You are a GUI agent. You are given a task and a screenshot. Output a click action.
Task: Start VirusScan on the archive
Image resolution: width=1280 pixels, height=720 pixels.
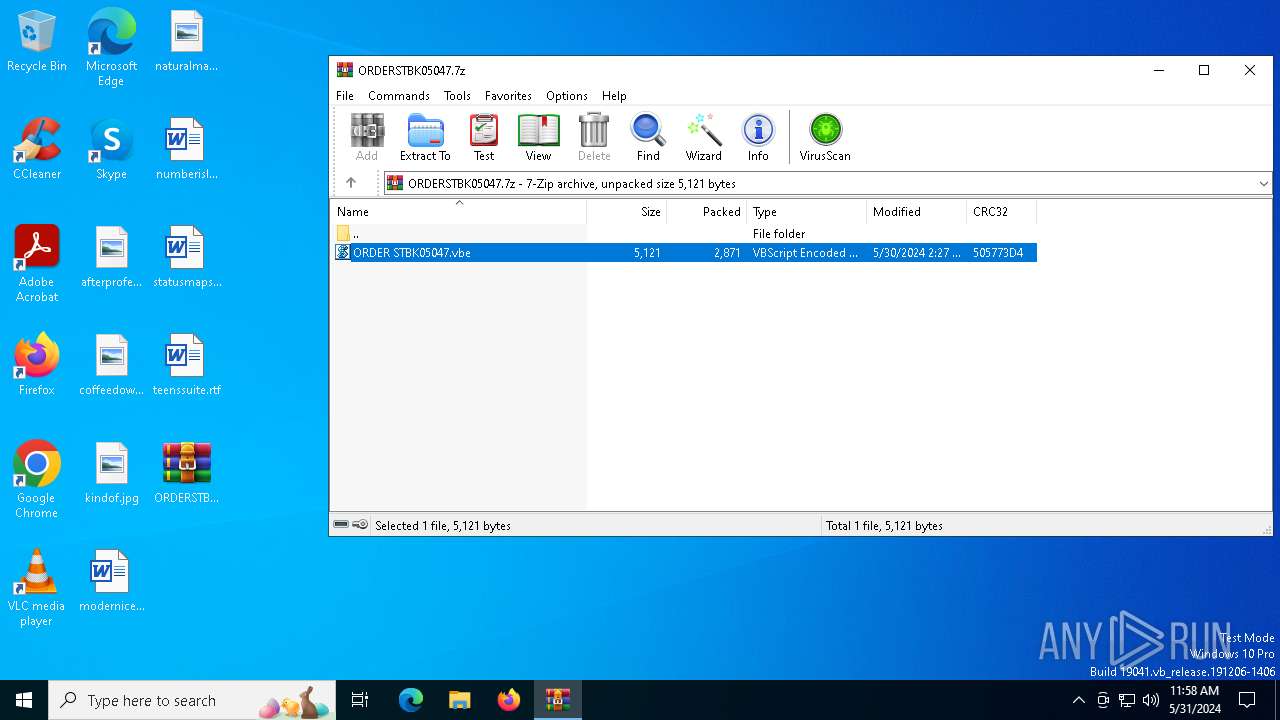click(x=825, y=137)
